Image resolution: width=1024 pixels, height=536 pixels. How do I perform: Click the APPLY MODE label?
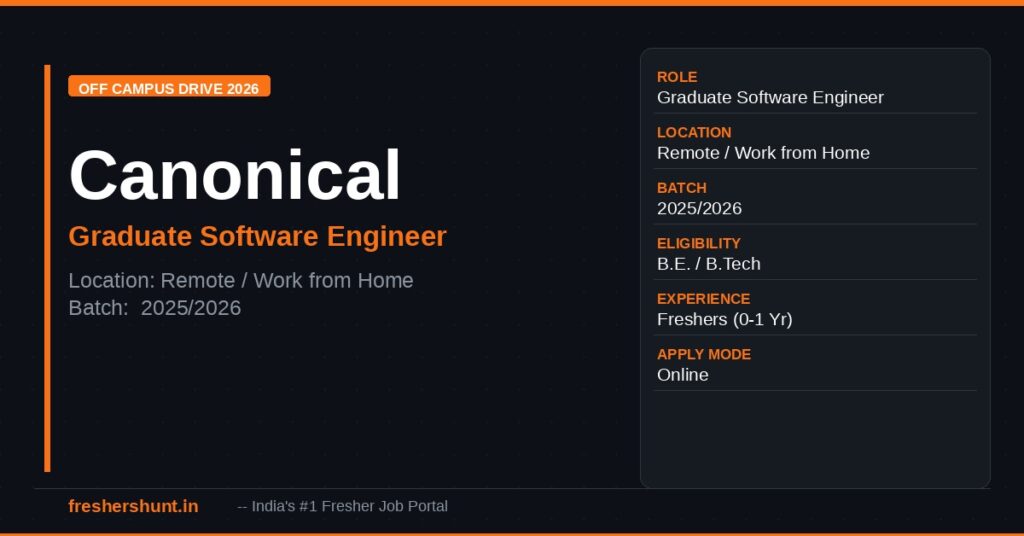(704, 354)
